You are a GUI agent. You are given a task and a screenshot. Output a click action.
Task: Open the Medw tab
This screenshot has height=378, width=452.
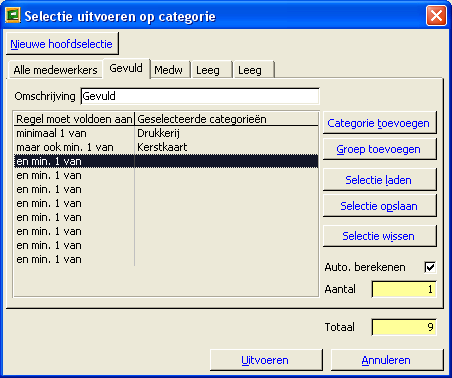pos(170,70)
